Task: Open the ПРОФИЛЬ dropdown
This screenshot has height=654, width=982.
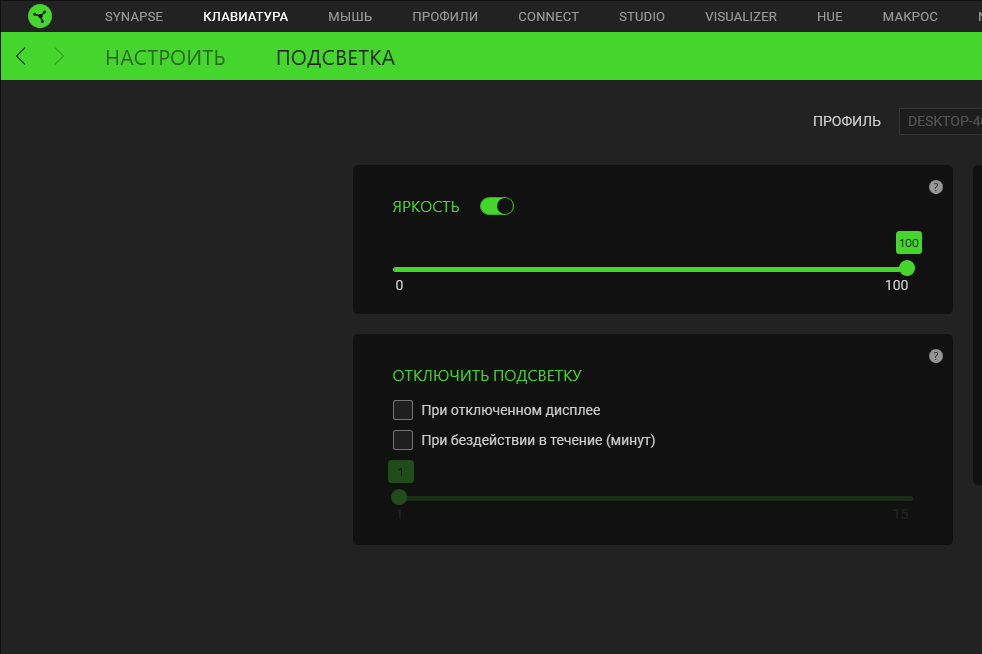Action: [x=941, y=122]
